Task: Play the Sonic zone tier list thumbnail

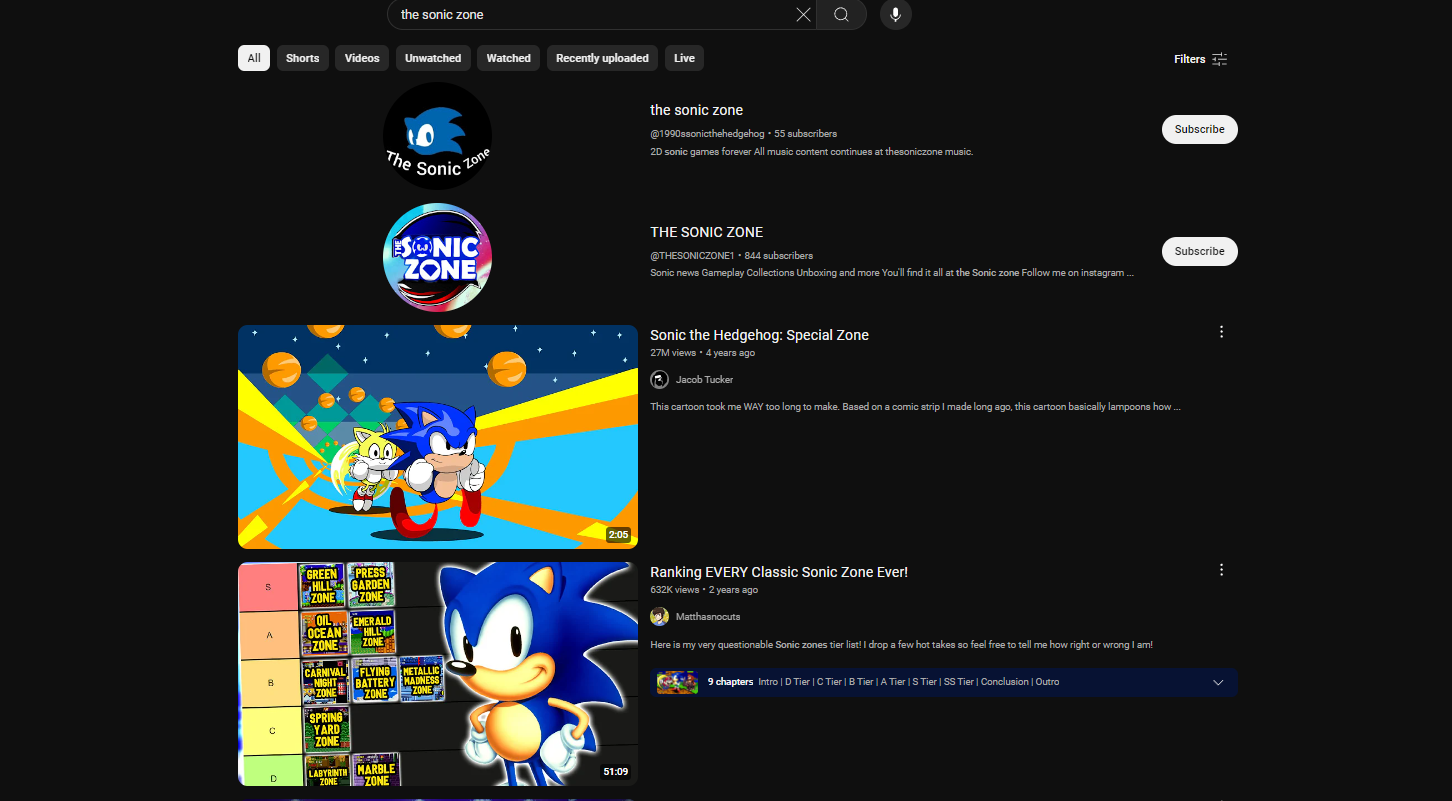Action: (438, 674)
